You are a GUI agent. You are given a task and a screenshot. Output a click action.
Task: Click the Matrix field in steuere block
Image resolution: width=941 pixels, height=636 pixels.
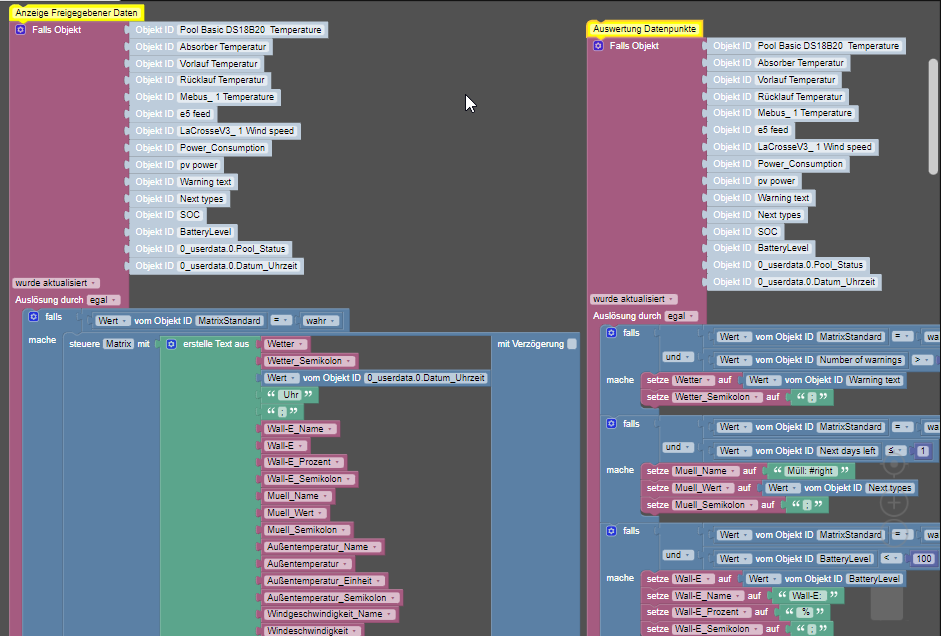pyautogui.click(x=118, y=344)
